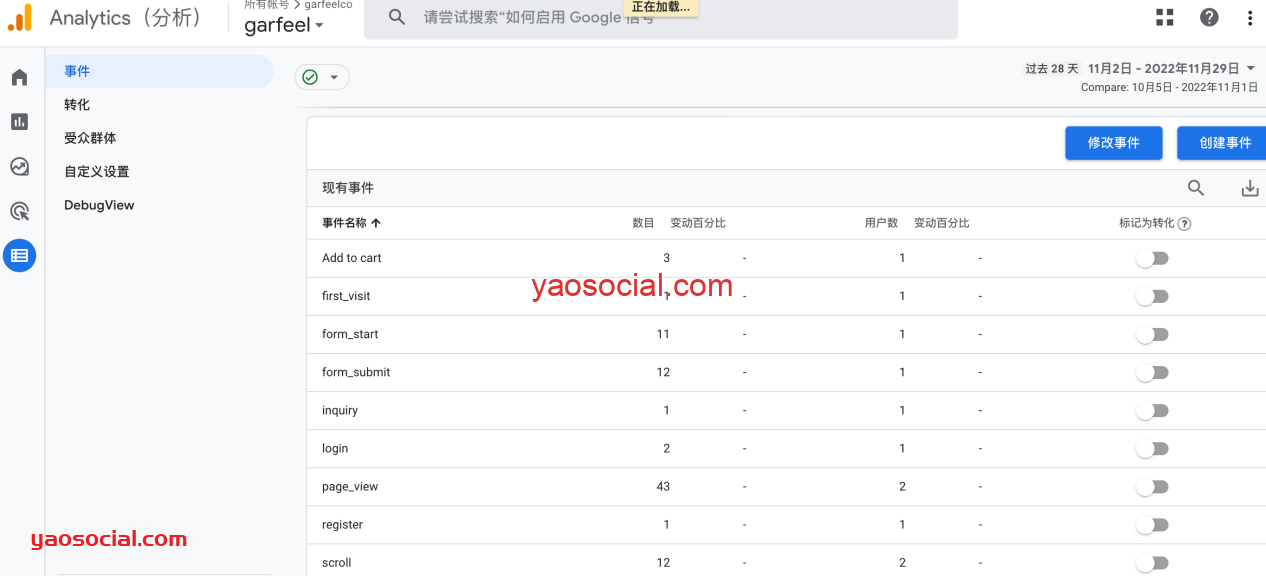
Task: Open the green checkmark status dropdown
Action: pos(322,77)
